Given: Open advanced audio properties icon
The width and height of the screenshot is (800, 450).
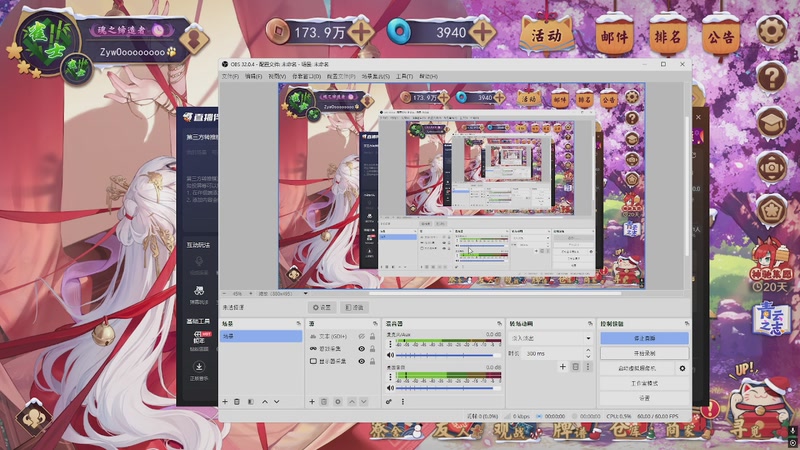Looking at the screenshot, I should [x=389, y=402].
